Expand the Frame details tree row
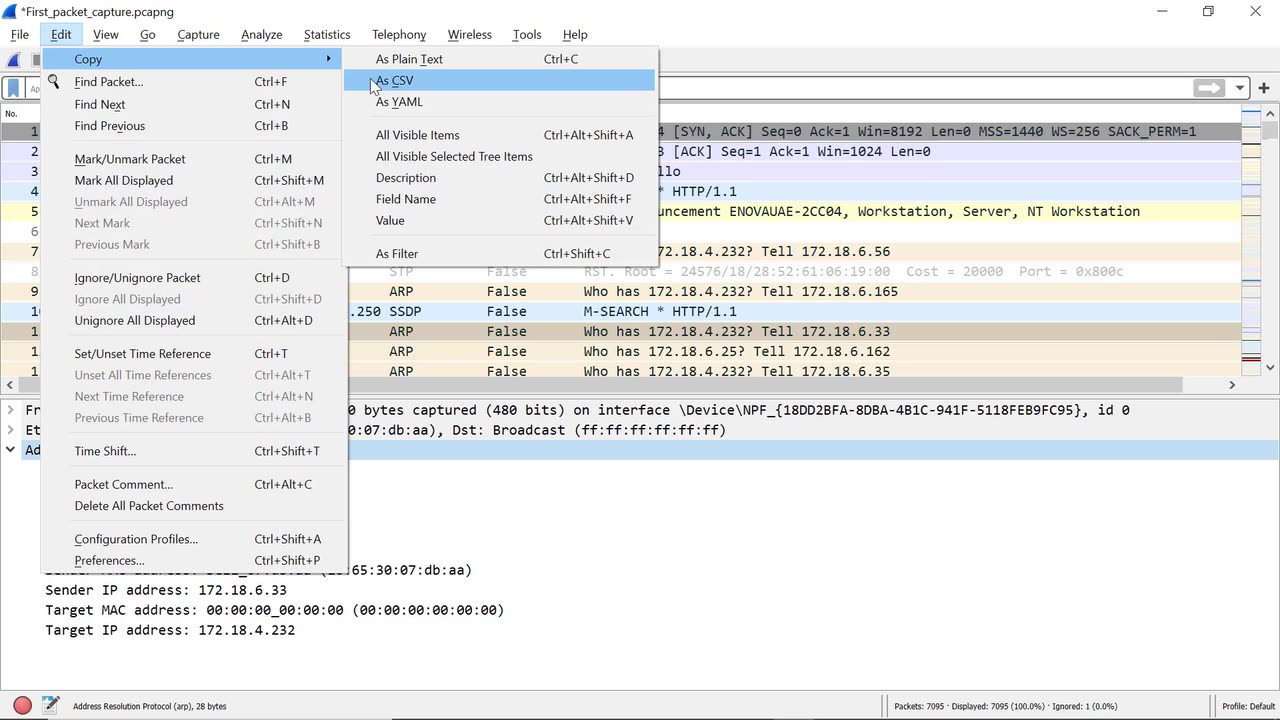 (11, 410)
